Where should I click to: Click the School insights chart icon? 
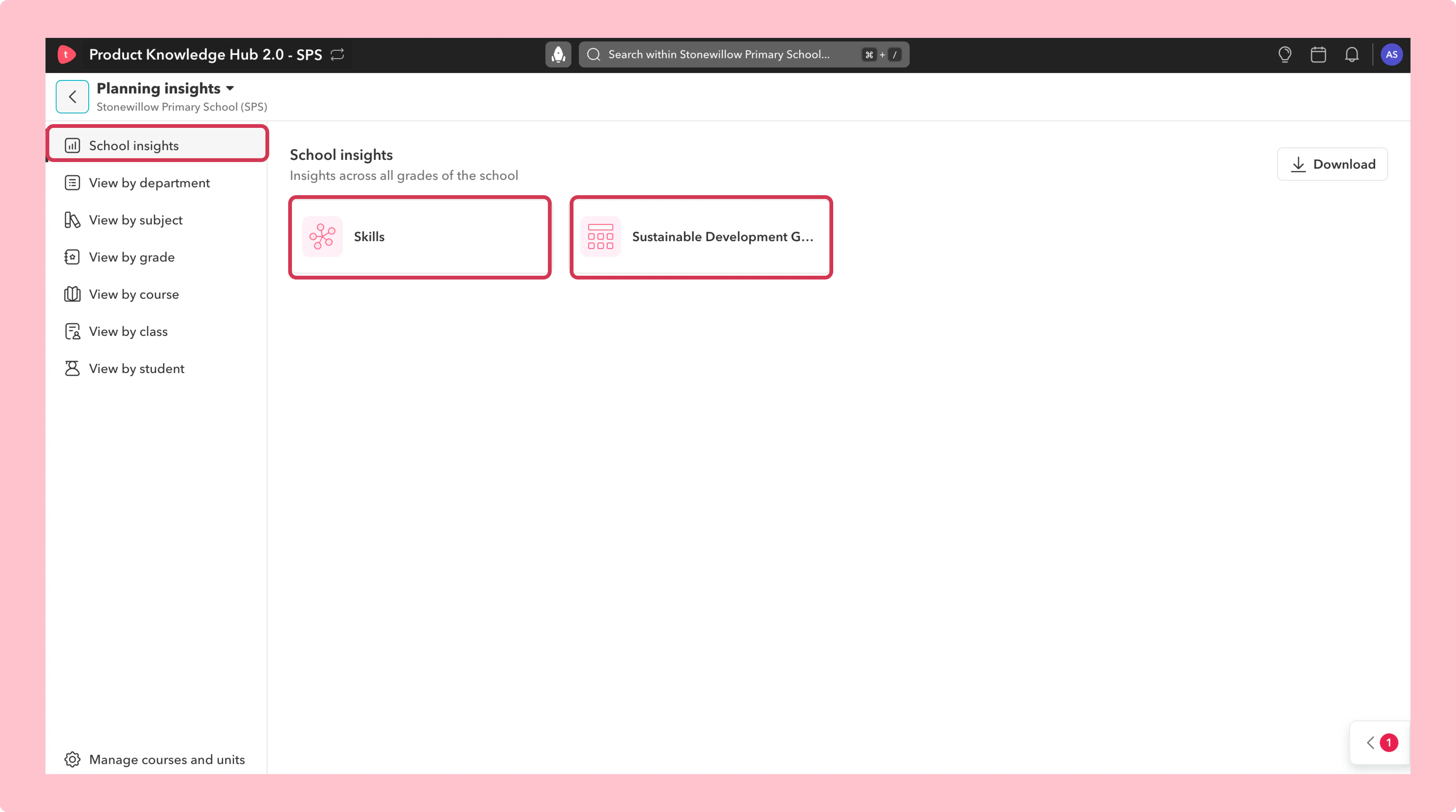point(72,145)
